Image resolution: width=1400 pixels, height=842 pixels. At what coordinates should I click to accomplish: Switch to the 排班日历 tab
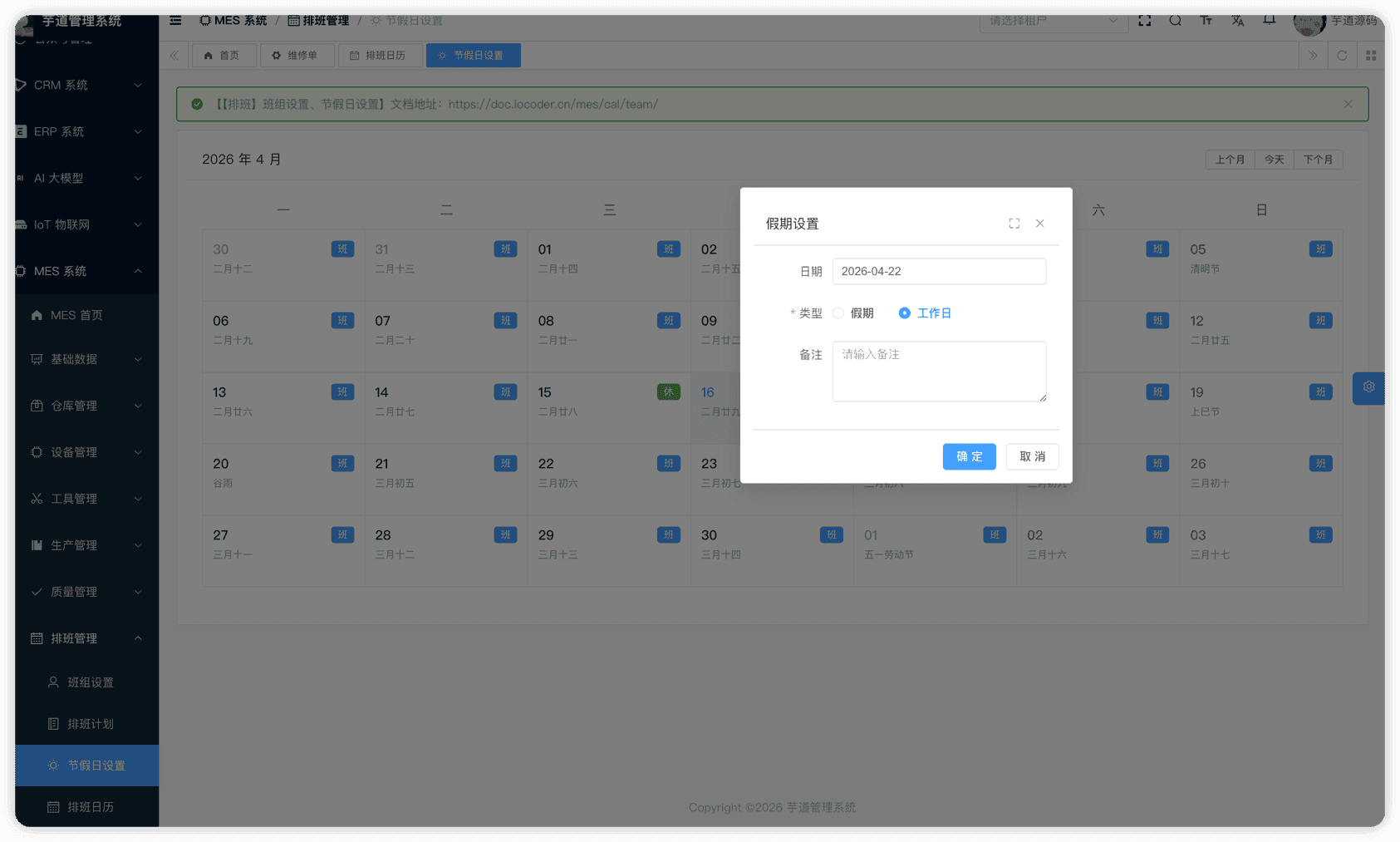pos(378,56)
